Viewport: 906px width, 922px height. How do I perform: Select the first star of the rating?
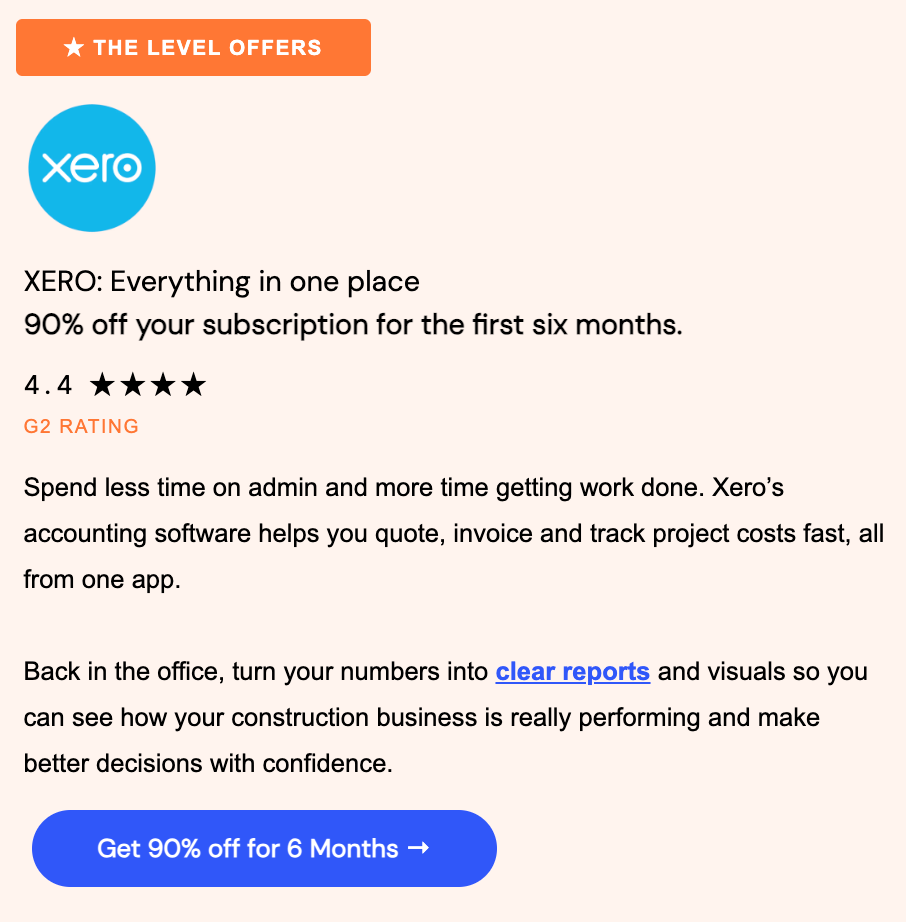click(x=102, y=384)
